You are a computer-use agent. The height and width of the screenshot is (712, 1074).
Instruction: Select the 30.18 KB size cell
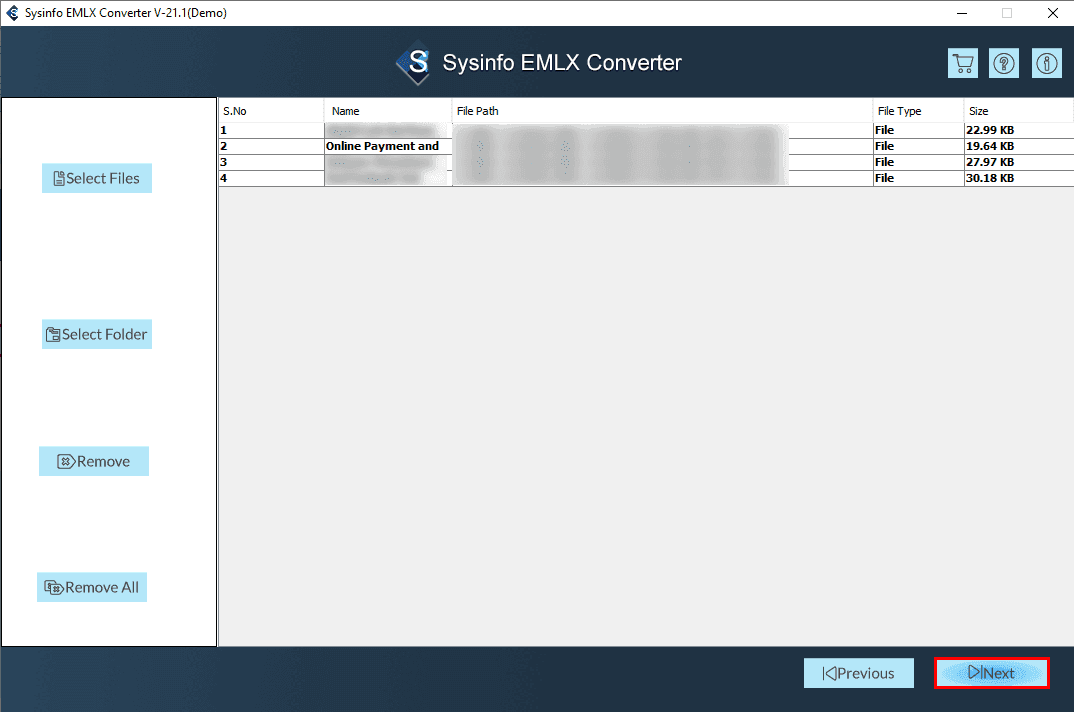1019,178
